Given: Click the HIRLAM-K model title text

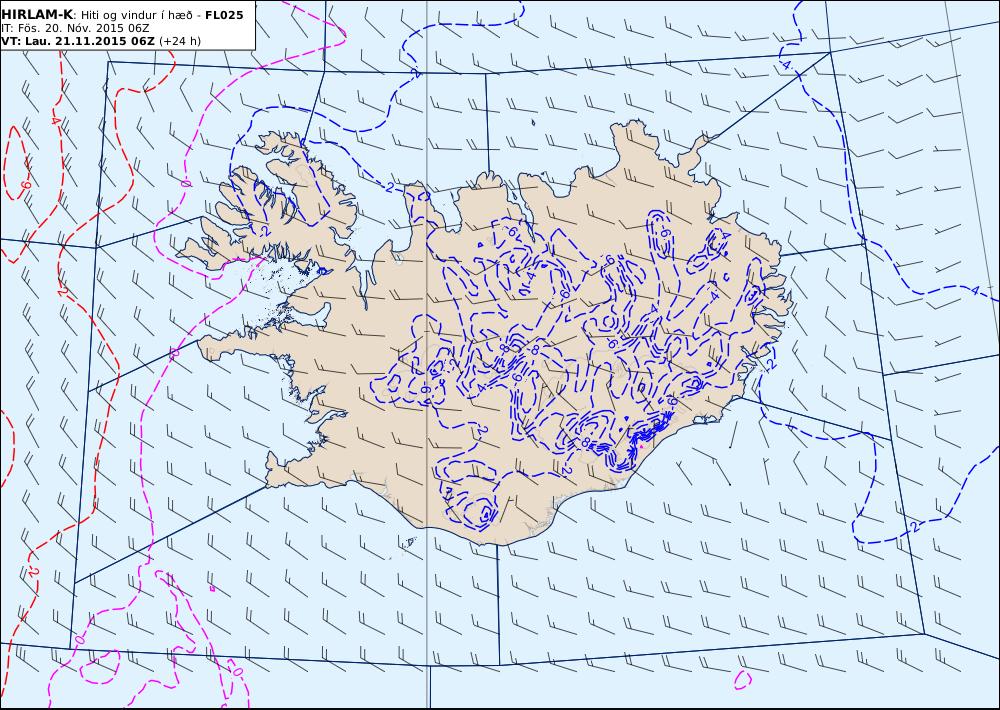Looking at the screenshot, I should (x=36, y=15).
